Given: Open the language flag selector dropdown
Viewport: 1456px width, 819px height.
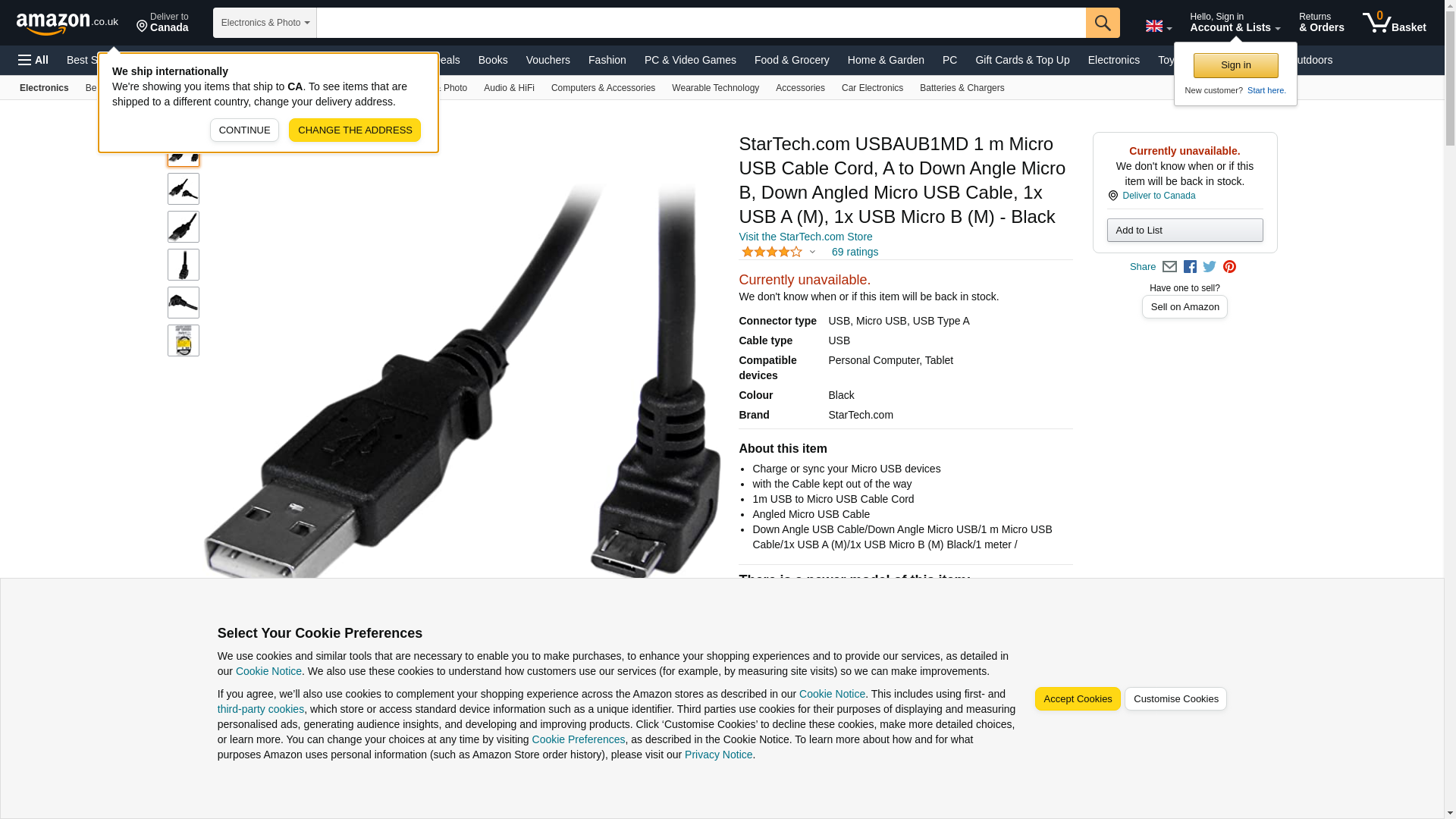Looking at the screenshot, I should [1158, 26].
